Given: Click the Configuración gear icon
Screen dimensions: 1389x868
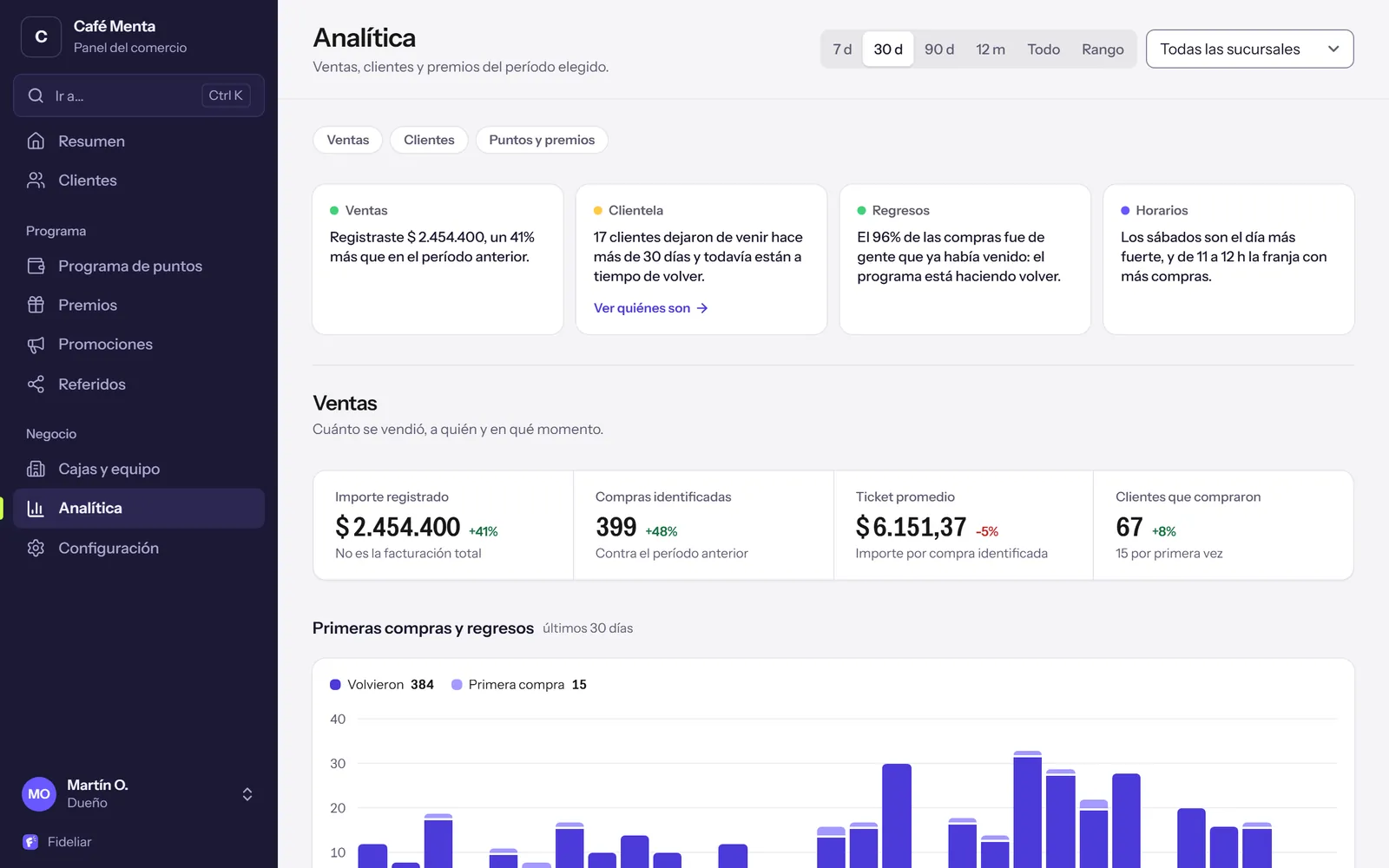Looking at the screenshot, I should click(x=36, y=548).
